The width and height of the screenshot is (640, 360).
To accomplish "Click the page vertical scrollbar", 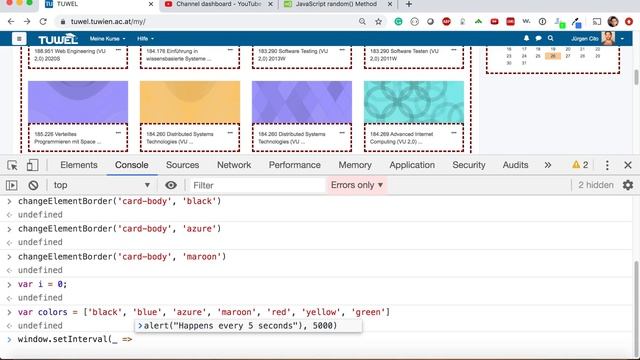I will (x=636, y=77).
